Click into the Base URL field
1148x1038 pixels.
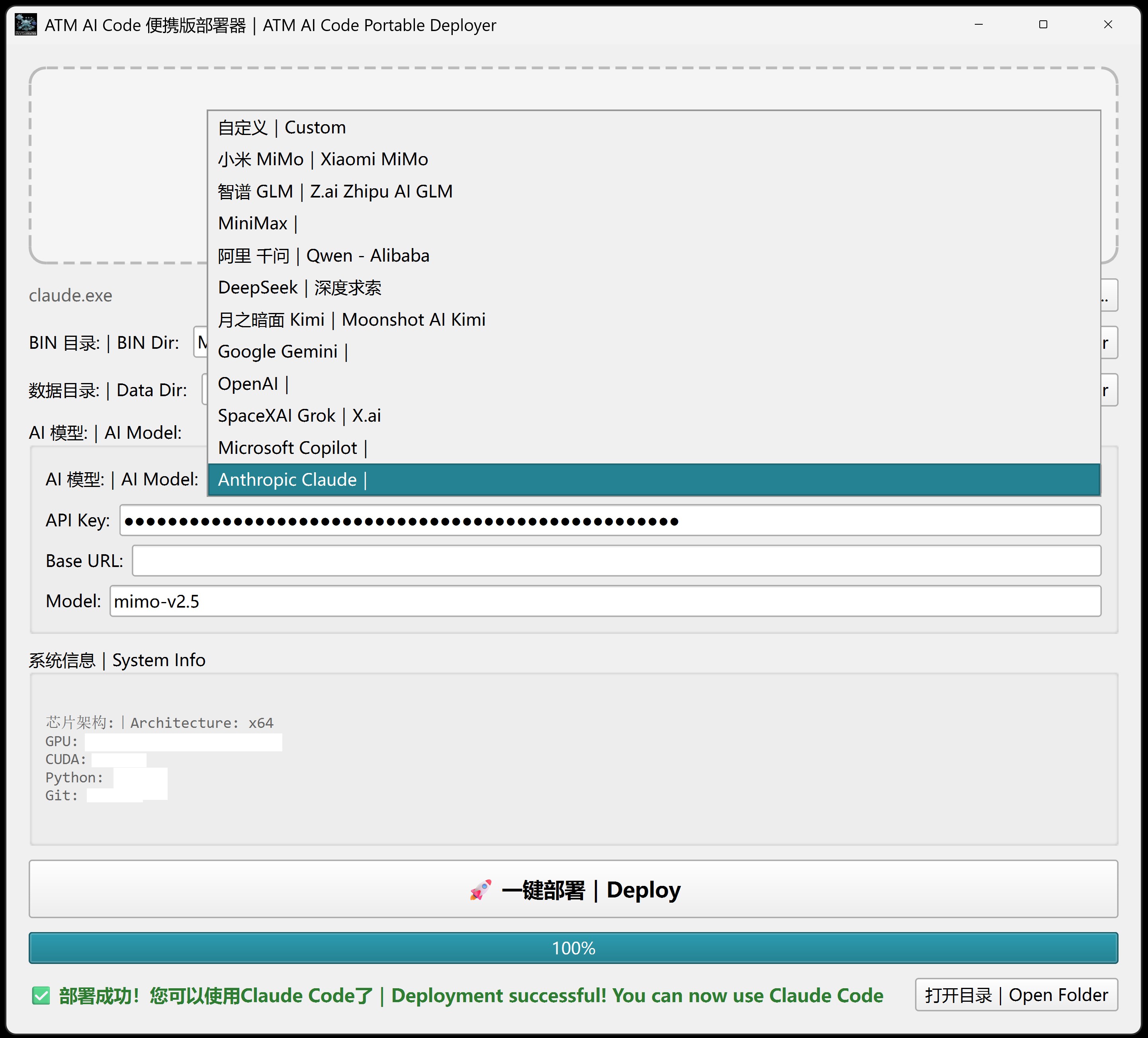point(616,561)
